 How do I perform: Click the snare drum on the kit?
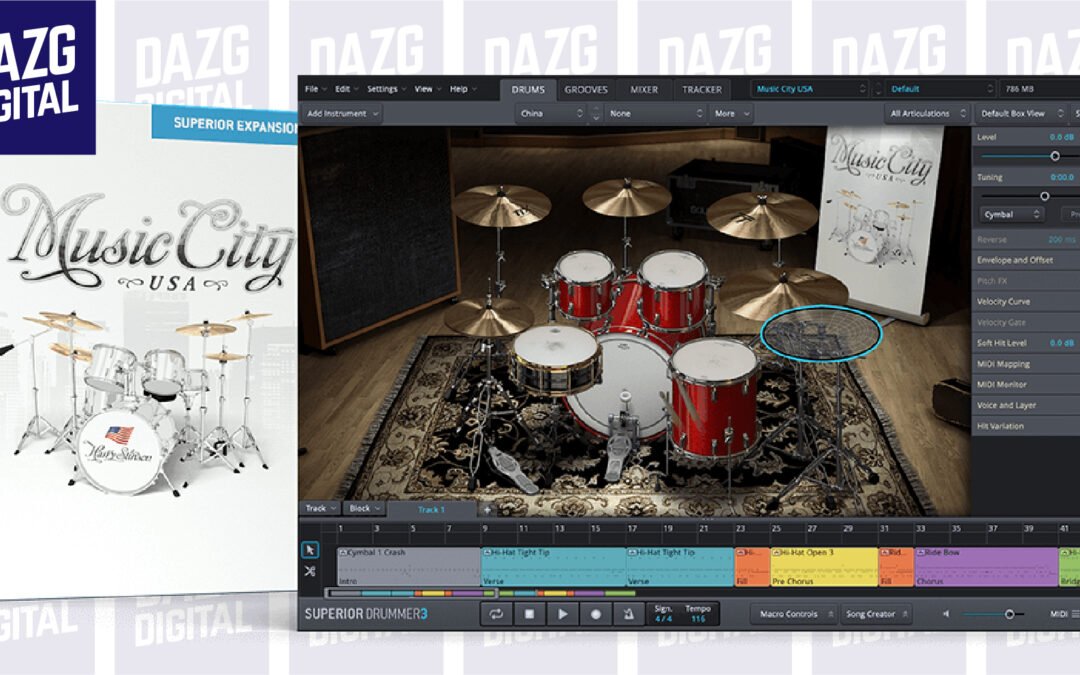(557, 358)
